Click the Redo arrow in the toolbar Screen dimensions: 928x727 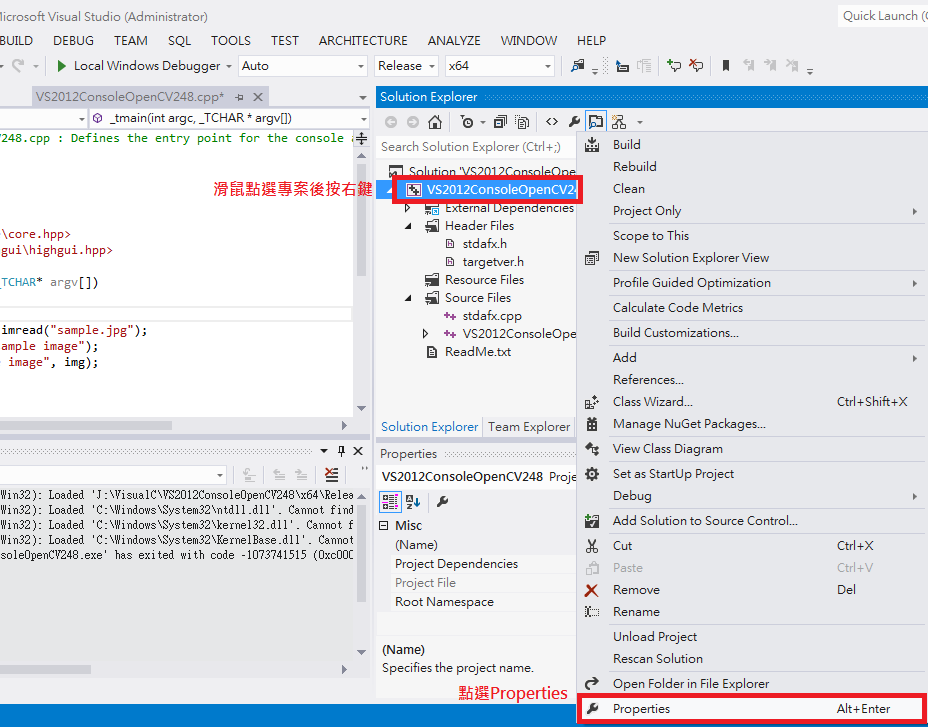coord(18,66)
